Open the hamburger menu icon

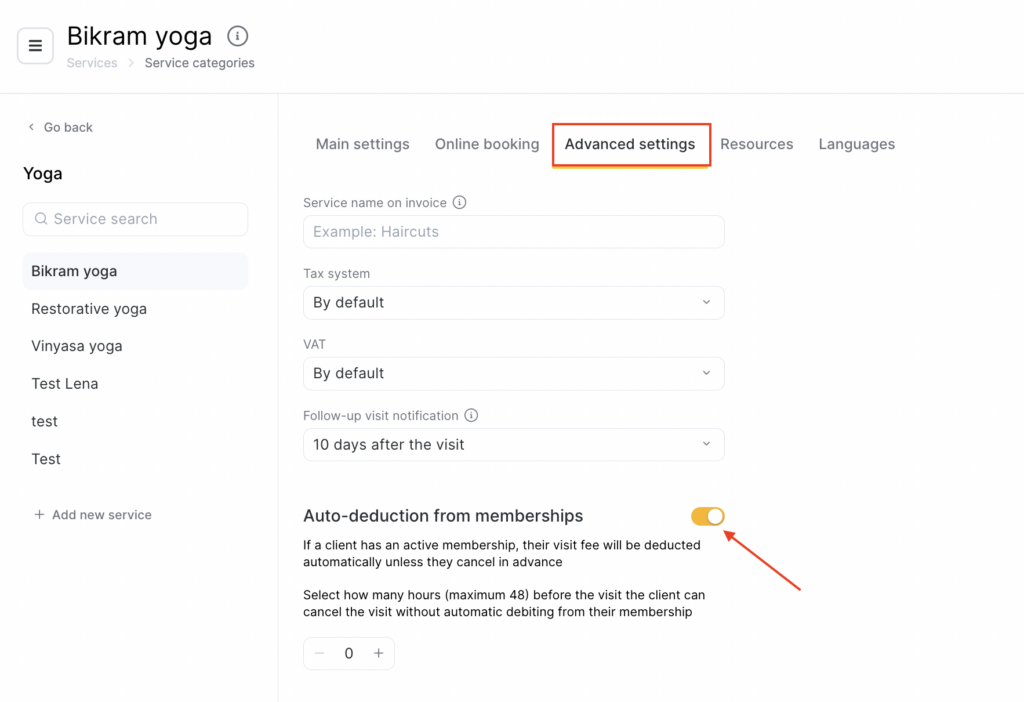point(35,46)
